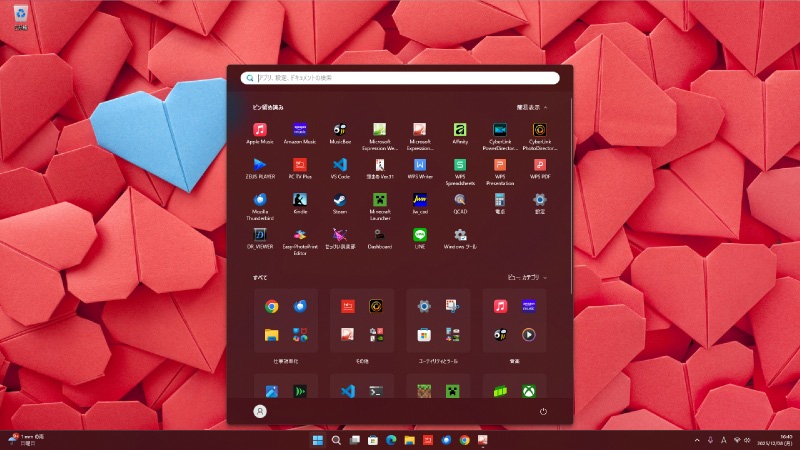Collapse pinned apps with 履歴表示 chevron
This screenshot has height=450, width=800.
point(534,106)
